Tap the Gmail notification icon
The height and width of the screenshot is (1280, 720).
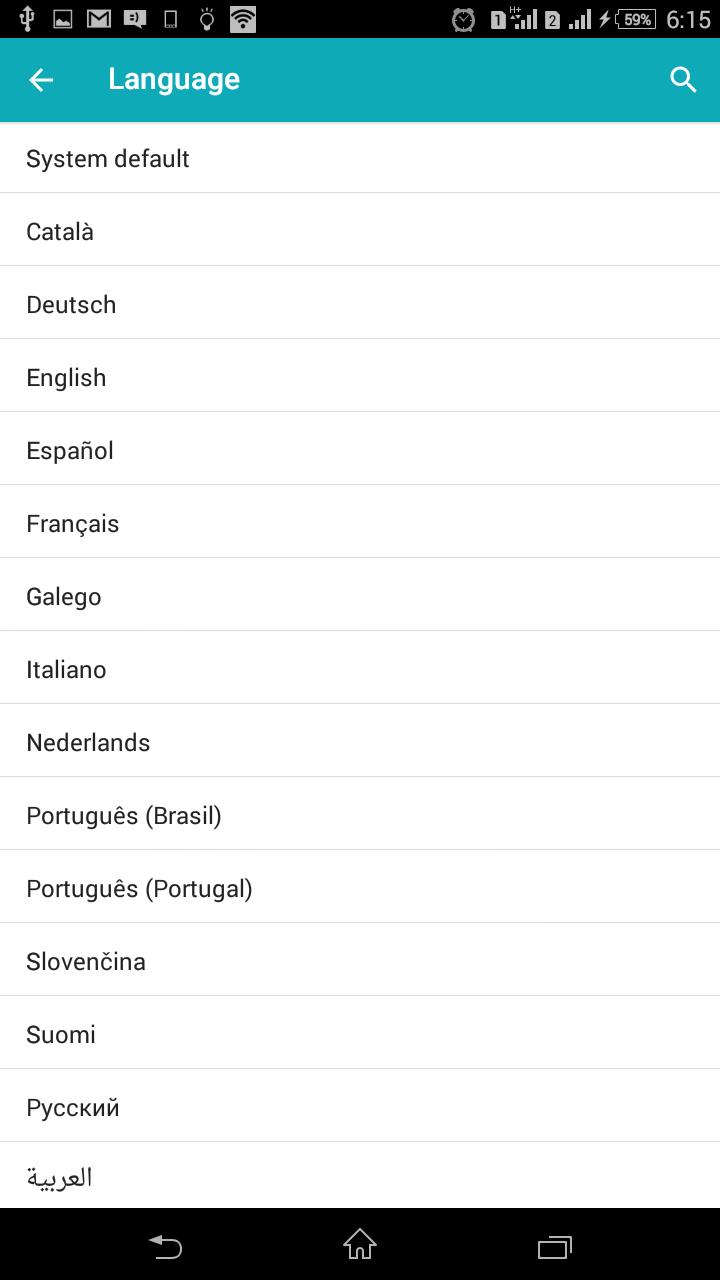click(x=98, y=18)
